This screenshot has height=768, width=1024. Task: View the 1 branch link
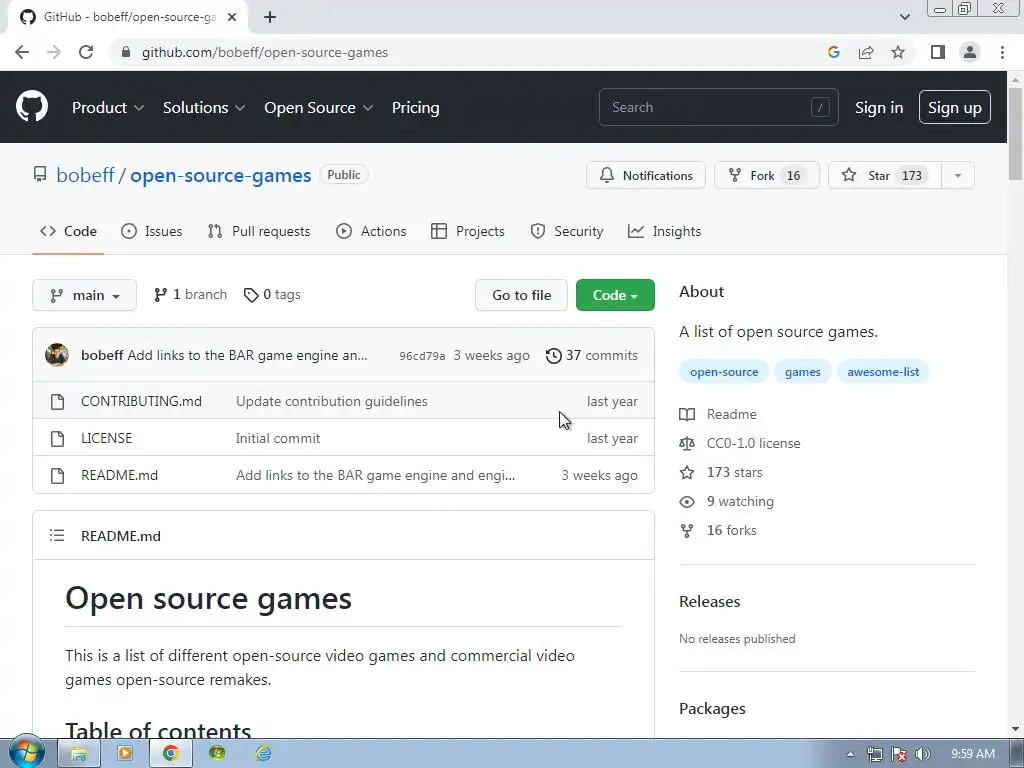pyautogui.click(x=190, y=295)
